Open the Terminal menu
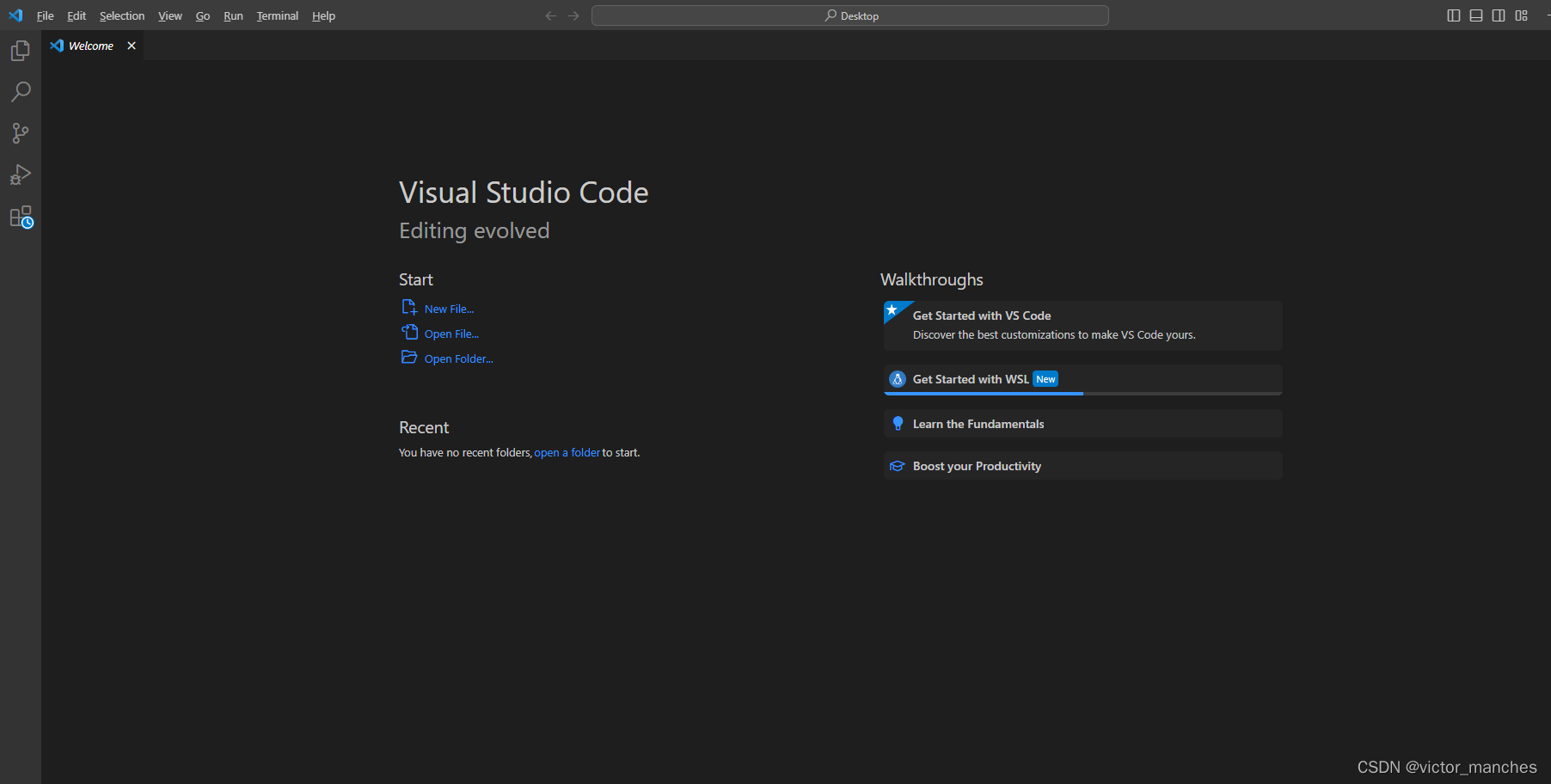Image resolution: width=1551 pixels, height=784 pixels. (277, 15)
